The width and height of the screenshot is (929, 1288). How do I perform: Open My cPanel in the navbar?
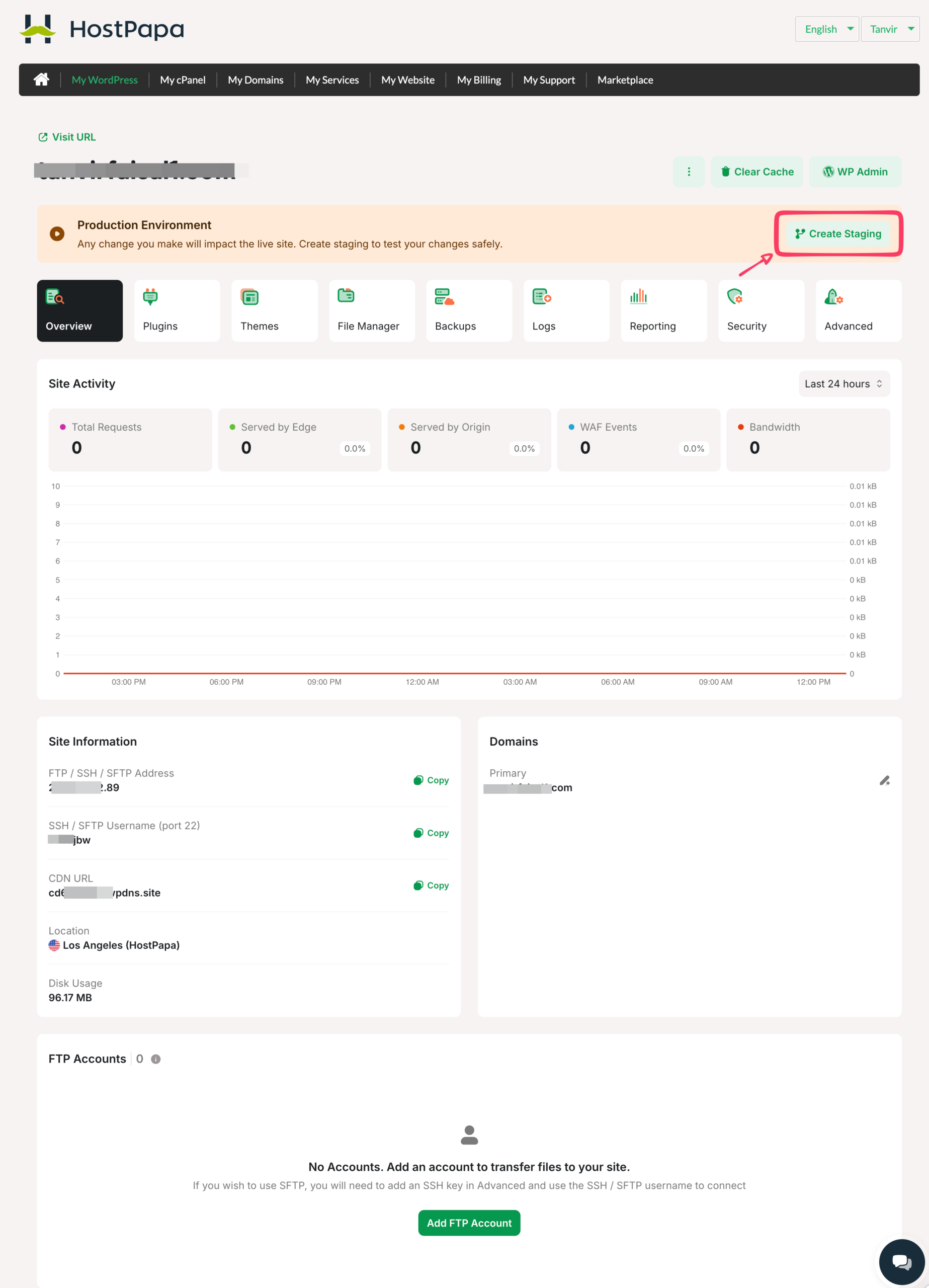183,80
